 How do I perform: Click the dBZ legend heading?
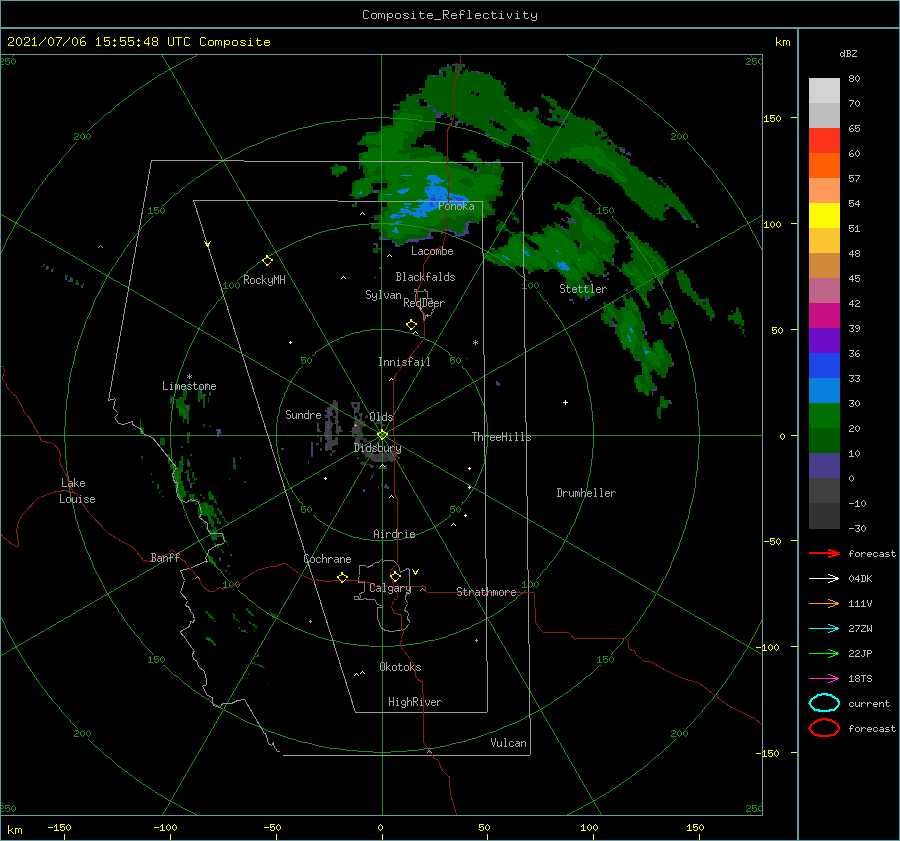(848, 53)
